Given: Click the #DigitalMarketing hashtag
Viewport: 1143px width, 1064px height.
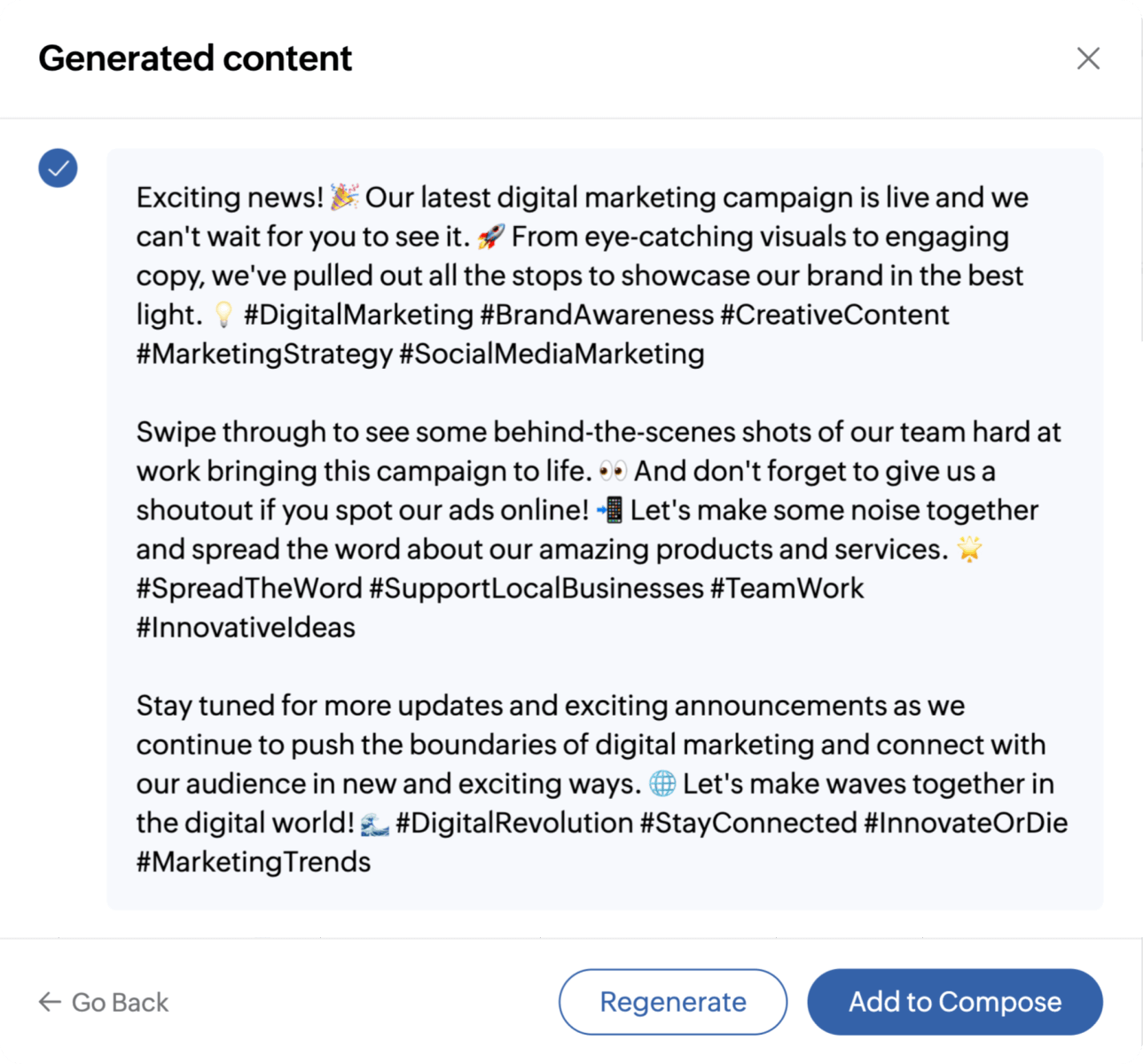Looking at the screenshot, I should (x=358, y=315).
